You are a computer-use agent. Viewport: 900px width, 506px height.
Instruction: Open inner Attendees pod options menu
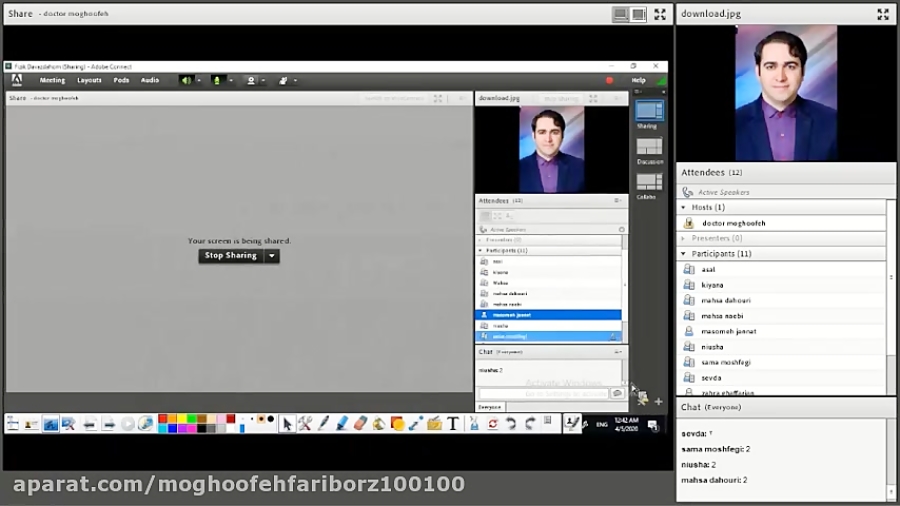point(618,201)
